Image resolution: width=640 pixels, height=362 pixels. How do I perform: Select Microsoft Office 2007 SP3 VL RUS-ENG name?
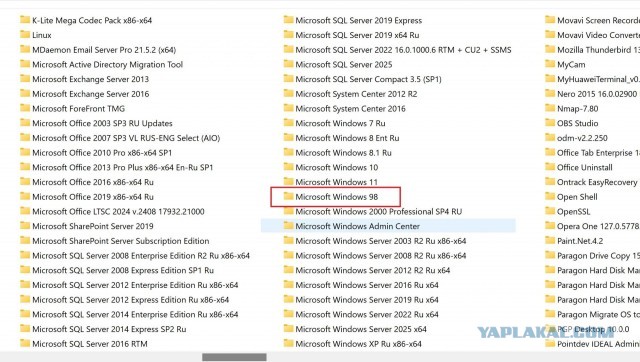click(x=126, y=138)
